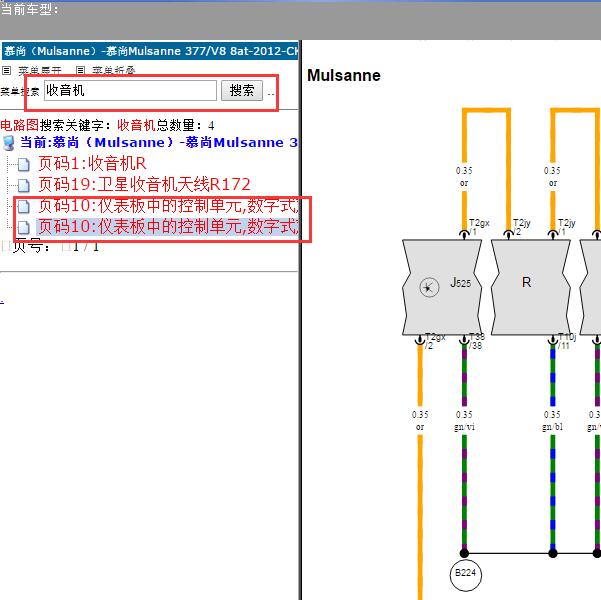Click the gn/bl wire label
Screen dimensions: 601x600
pos(552,427)
